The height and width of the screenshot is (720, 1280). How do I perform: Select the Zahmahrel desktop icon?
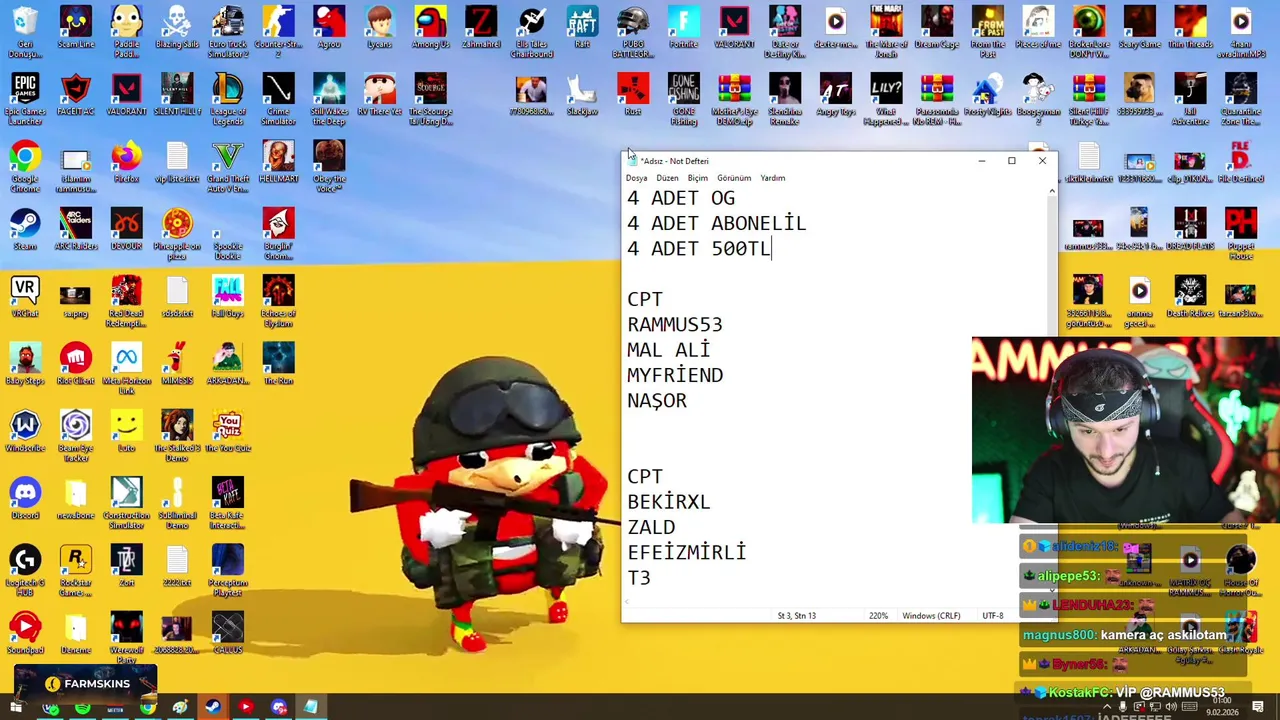coord(481,28)
